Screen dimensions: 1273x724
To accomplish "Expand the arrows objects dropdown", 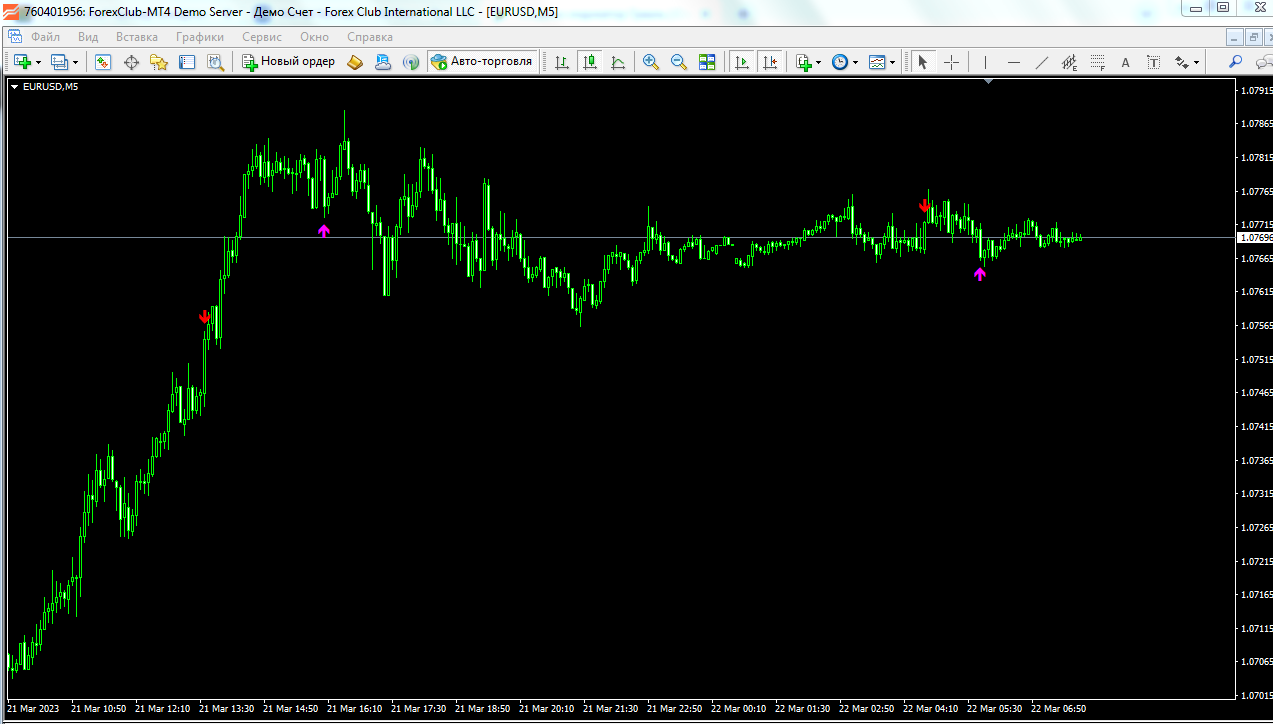I will pos(1196,62).
